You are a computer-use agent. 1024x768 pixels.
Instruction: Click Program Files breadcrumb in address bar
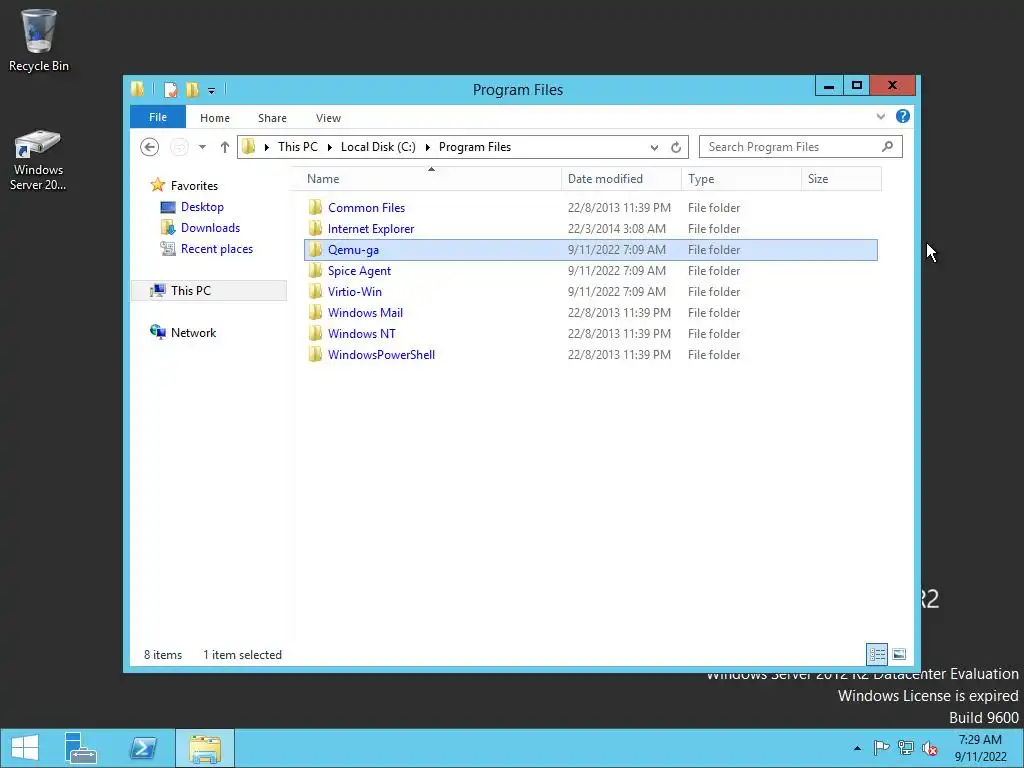(x=475, y=147)
